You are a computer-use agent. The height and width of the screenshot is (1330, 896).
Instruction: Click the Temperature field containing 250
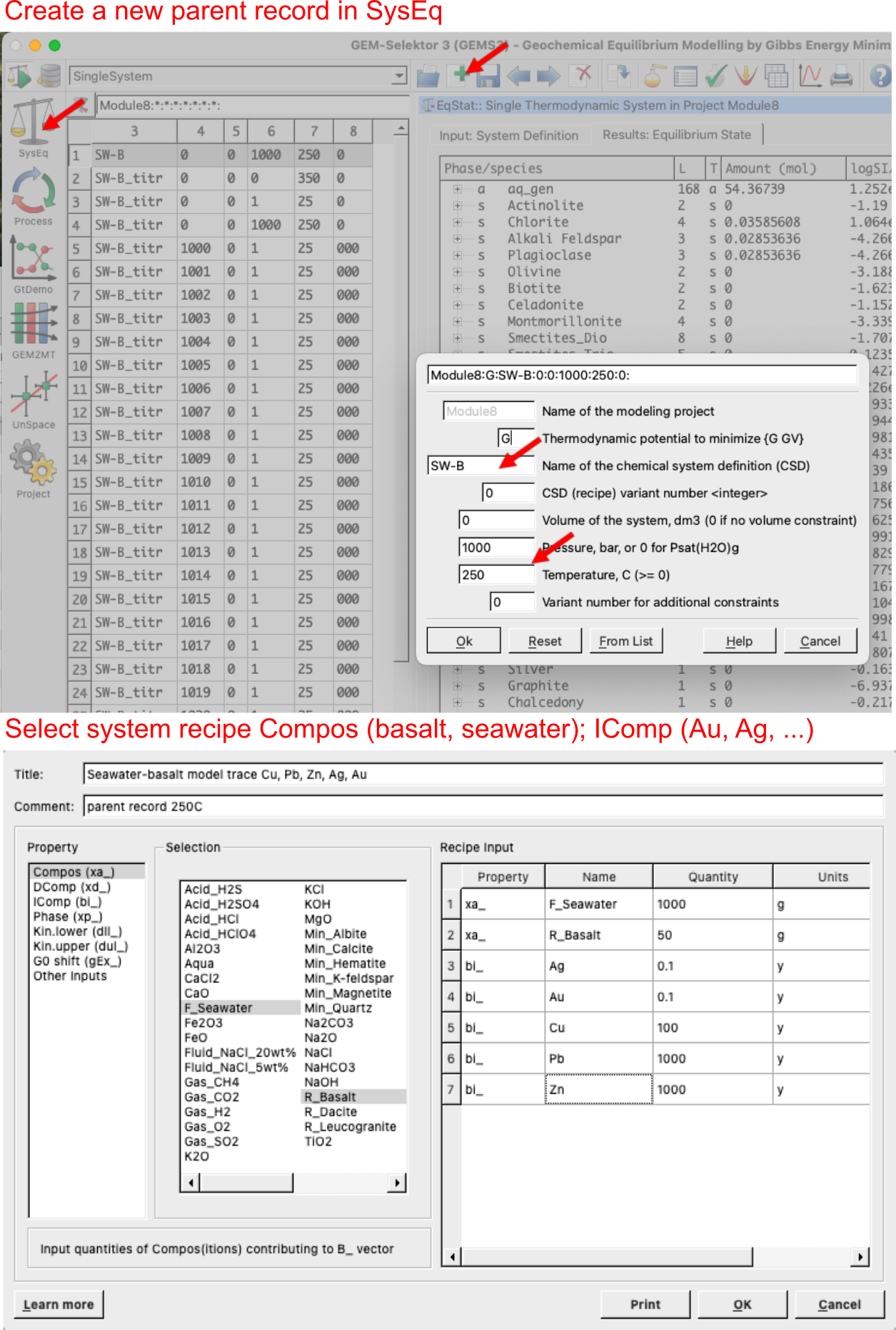(x=495, y=575)
